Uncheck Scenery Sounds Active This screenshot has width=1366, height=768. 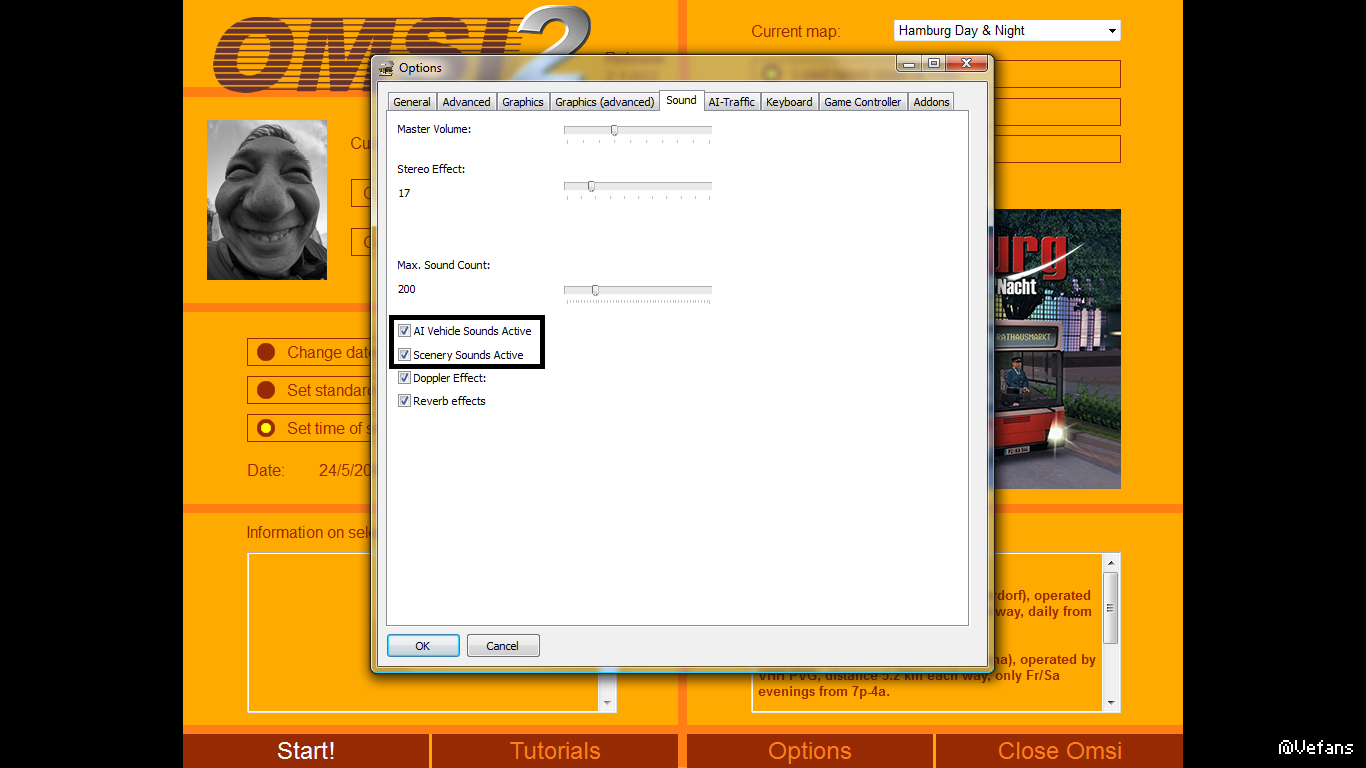point(404,355)
